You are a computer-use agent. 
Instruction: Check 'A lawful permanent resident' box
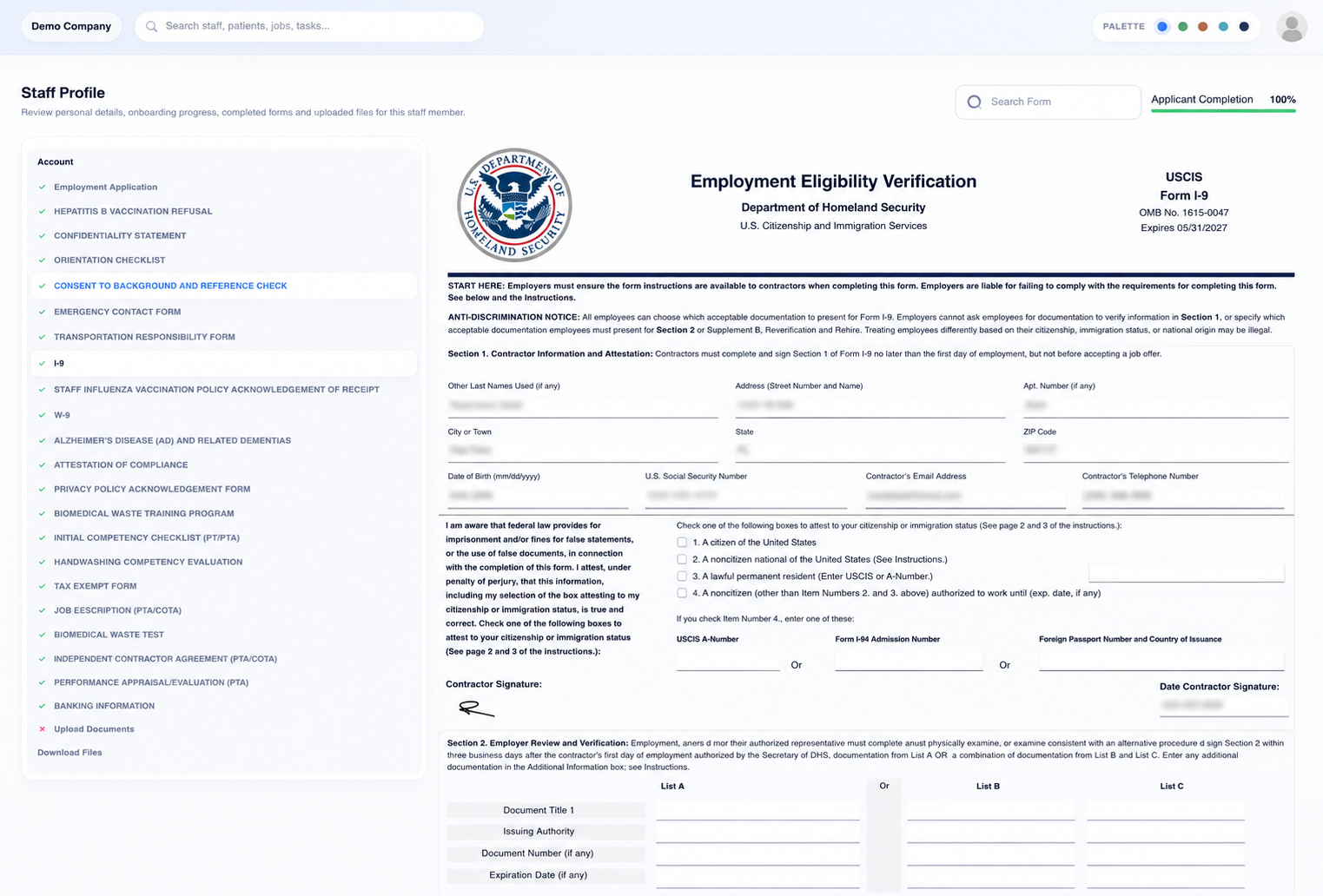click(x=682, y=576)
